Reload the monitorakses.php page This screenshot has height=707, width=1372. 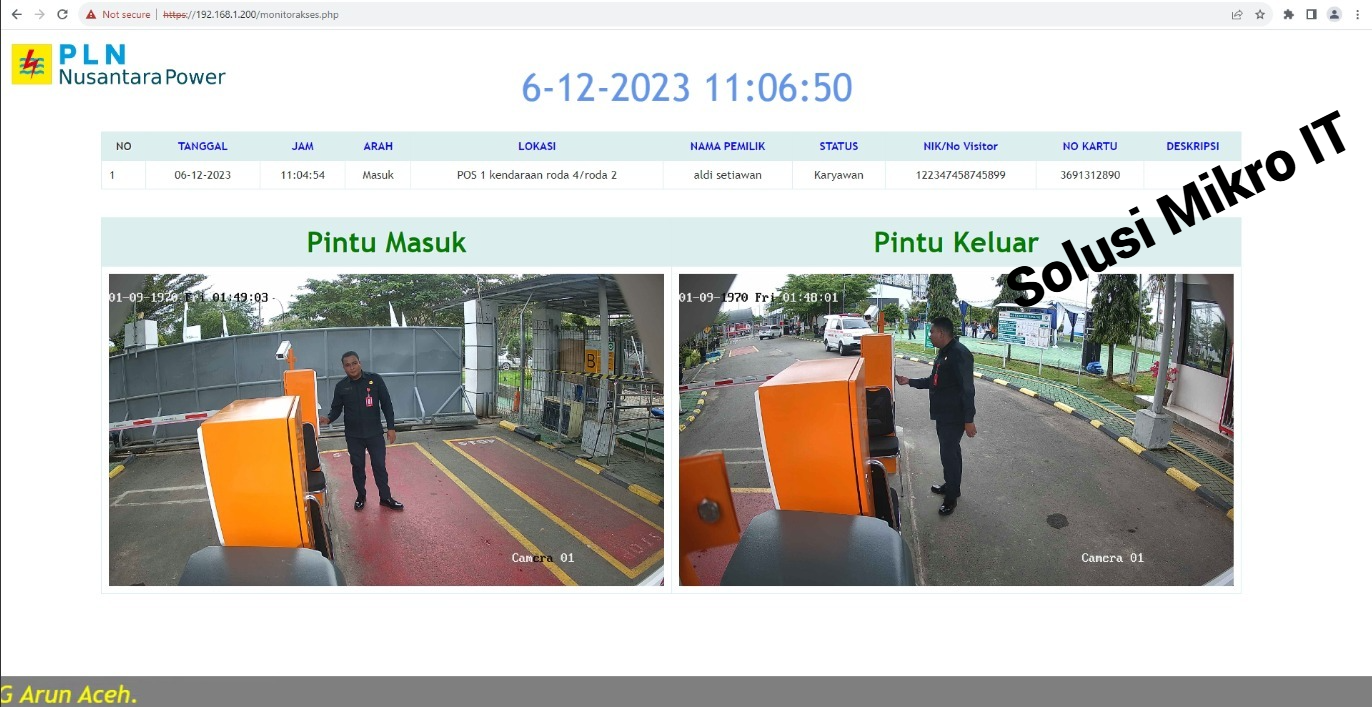[62, 15]
